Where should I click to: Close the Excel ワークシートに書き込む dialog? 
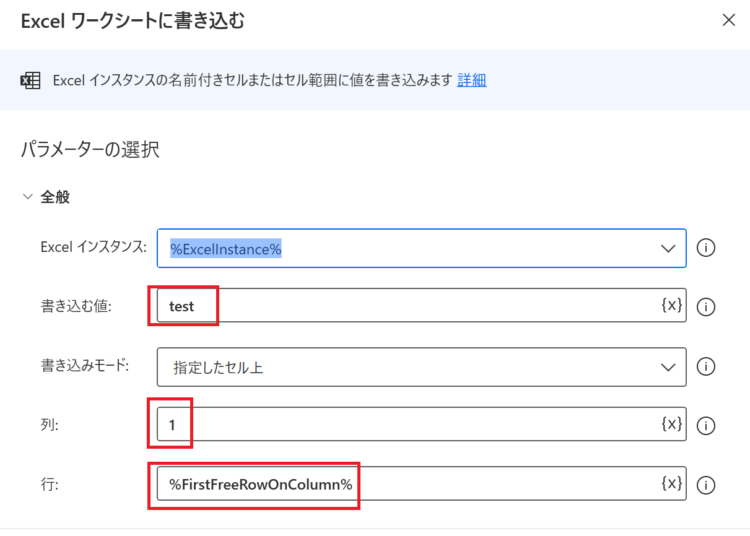coord(728,20)
